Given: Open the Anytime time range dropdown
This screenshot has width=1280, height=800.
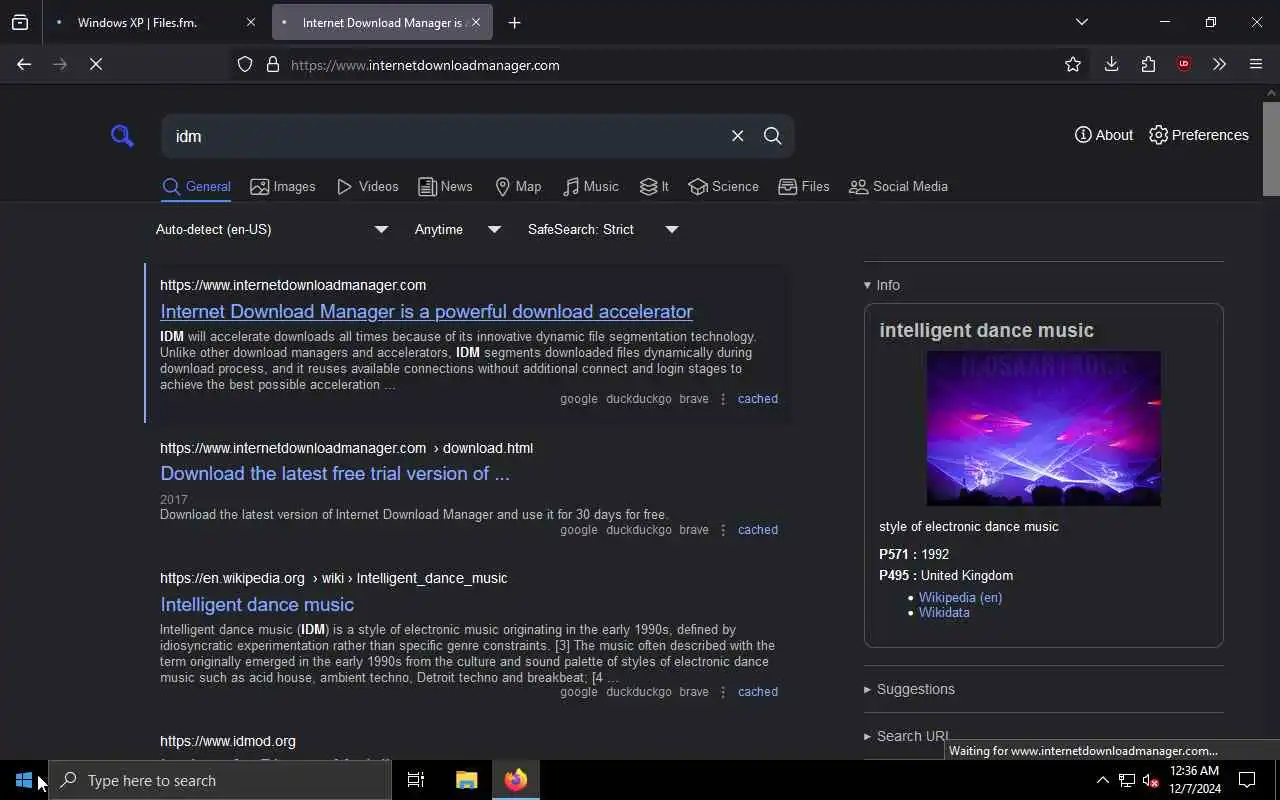Looking at the screenshot, I should click(458, 230).
